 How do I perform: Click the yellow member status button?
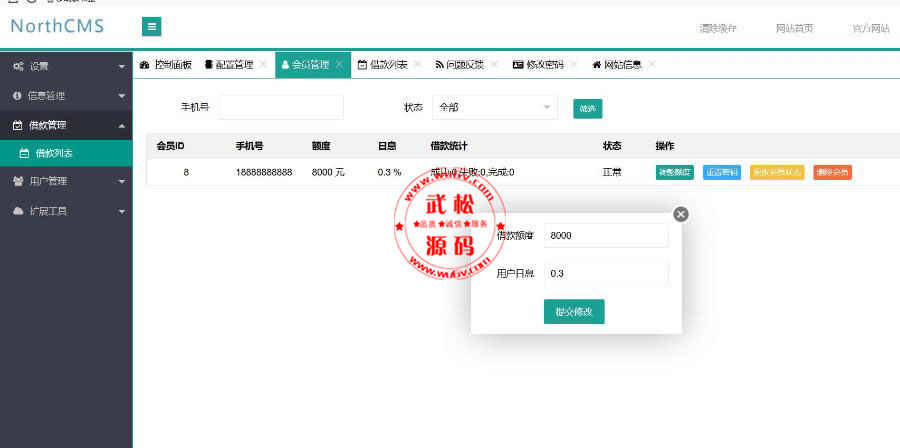click(x=777, y=172)
